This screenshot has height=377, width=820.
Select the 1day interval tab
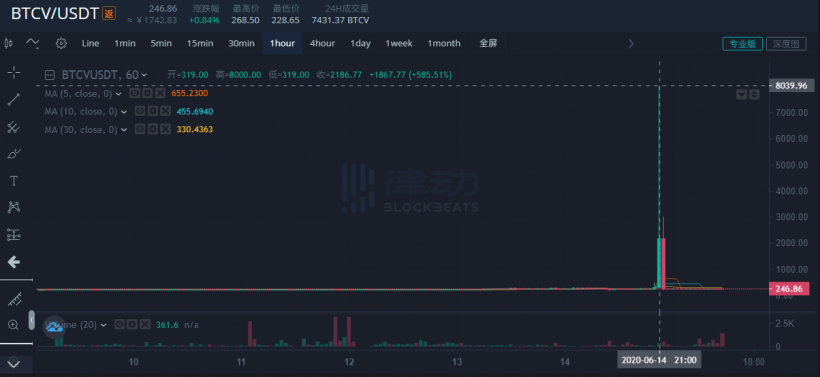coord(360,43)
